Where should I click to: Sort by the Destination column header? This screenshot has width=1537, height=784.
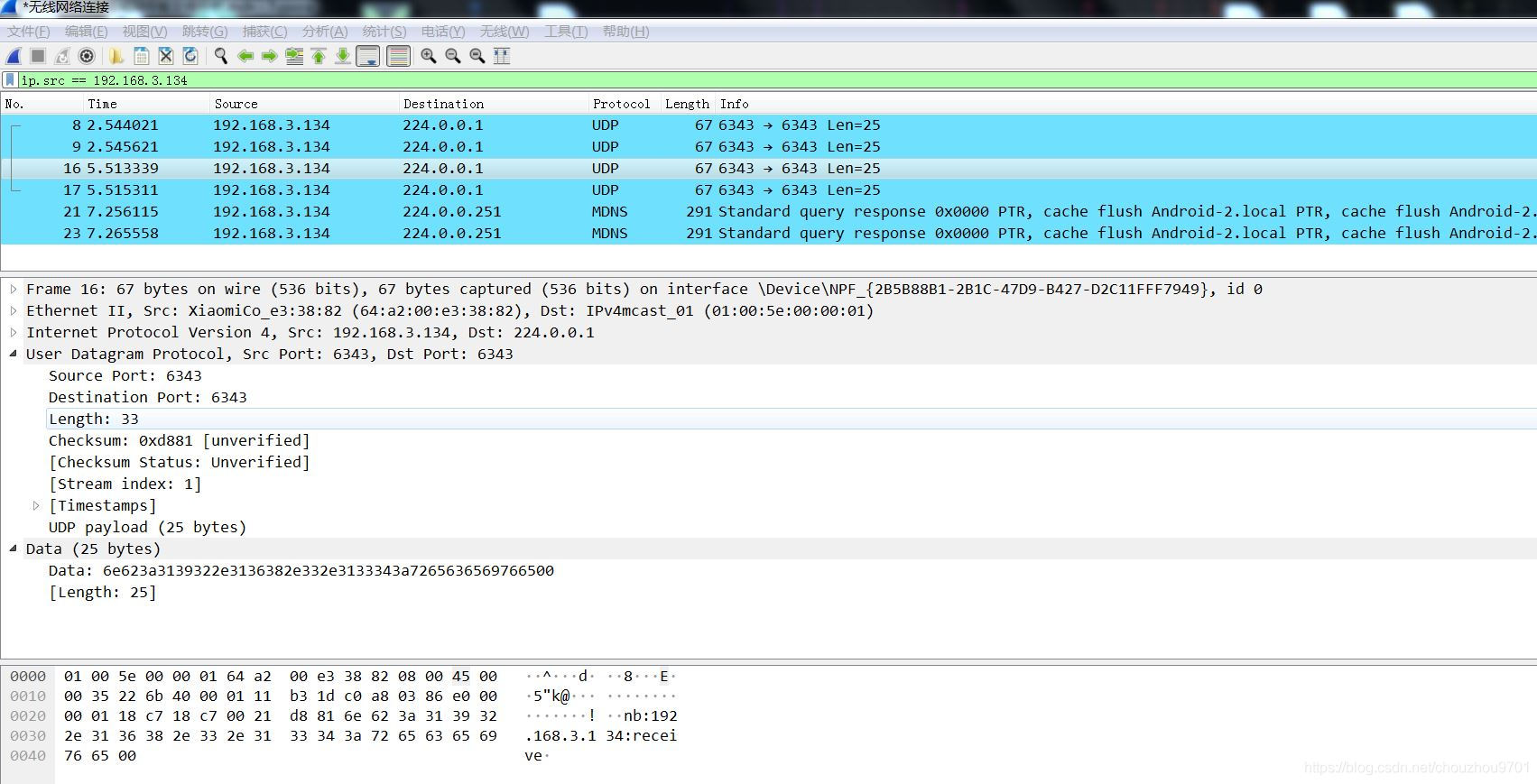[x=494, y=104]
